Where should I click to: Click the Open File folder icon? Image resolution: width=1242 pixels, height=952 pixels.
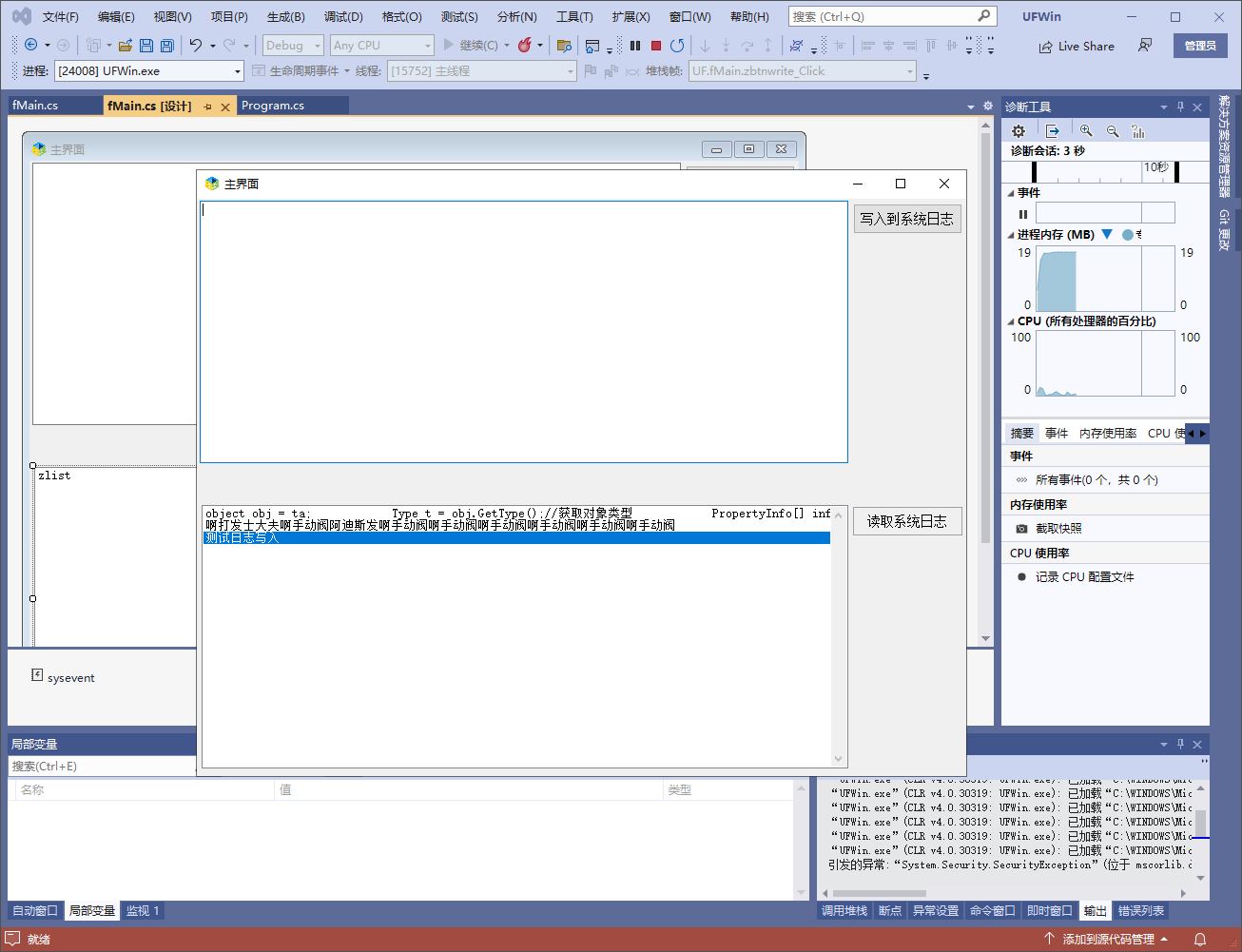point(126,45)
